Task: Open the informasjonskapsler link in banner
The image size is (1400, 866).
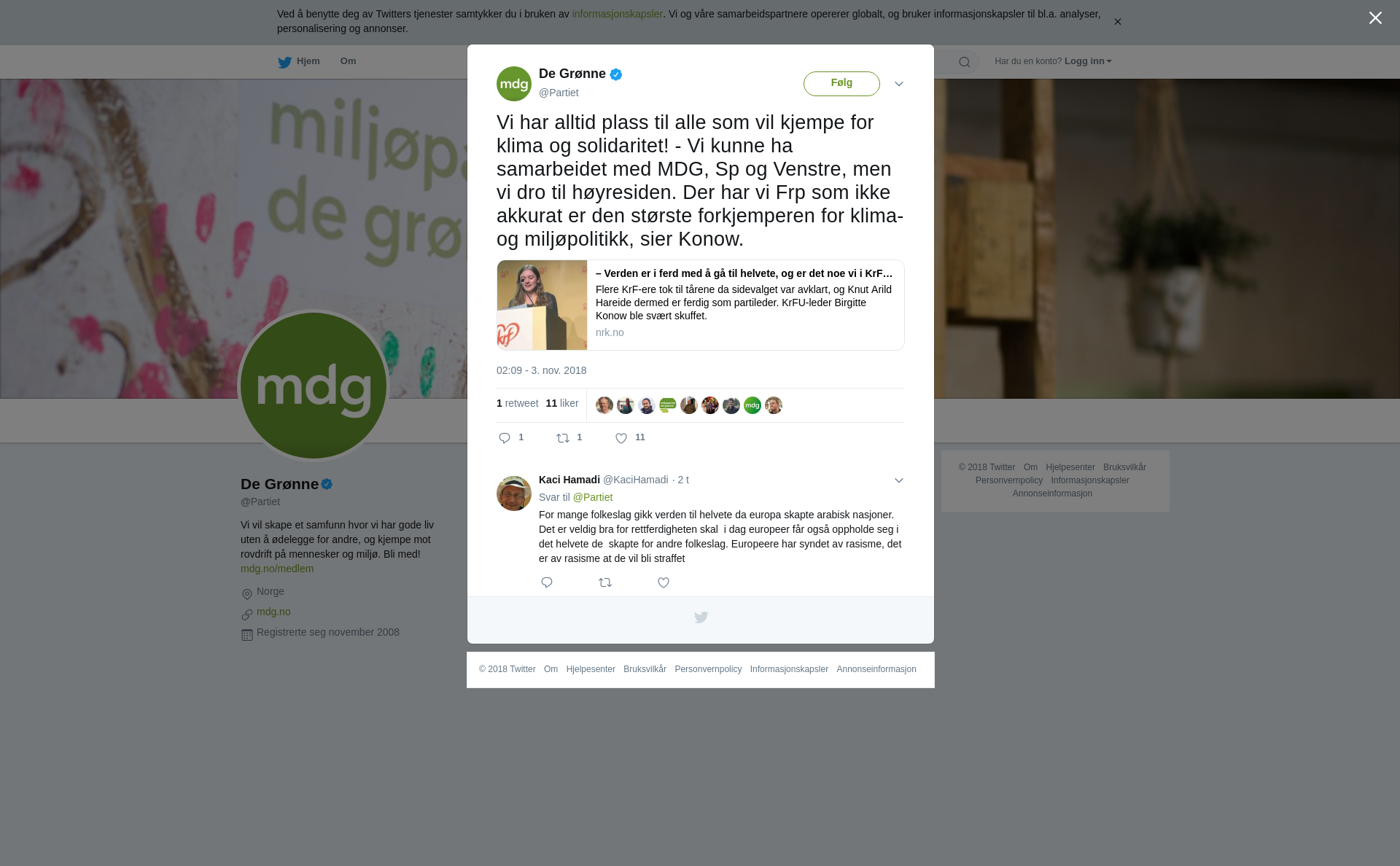Action: [617, 14]
